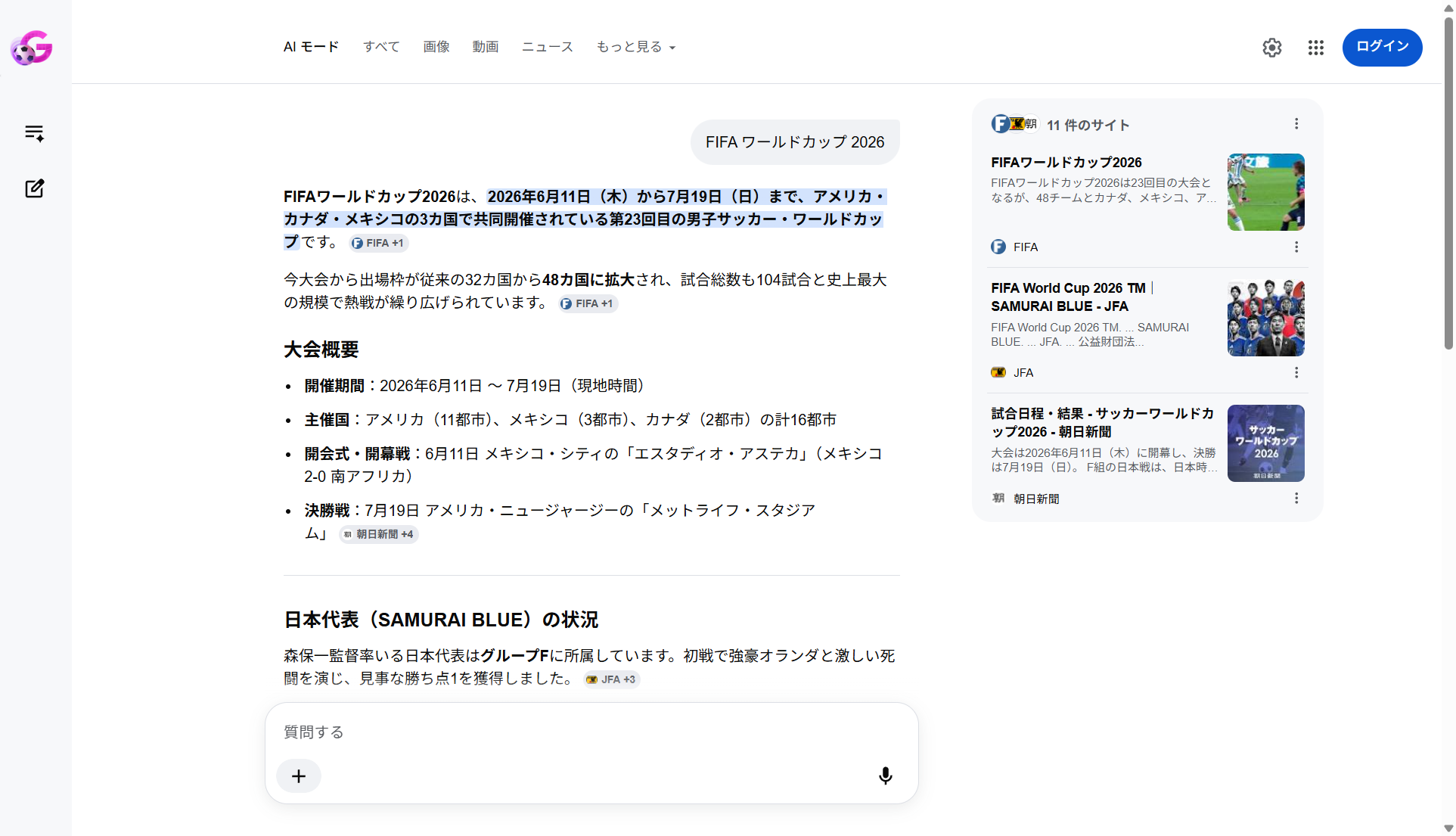
Task: Click the ログイン button
Action: tap(1382, 47)
